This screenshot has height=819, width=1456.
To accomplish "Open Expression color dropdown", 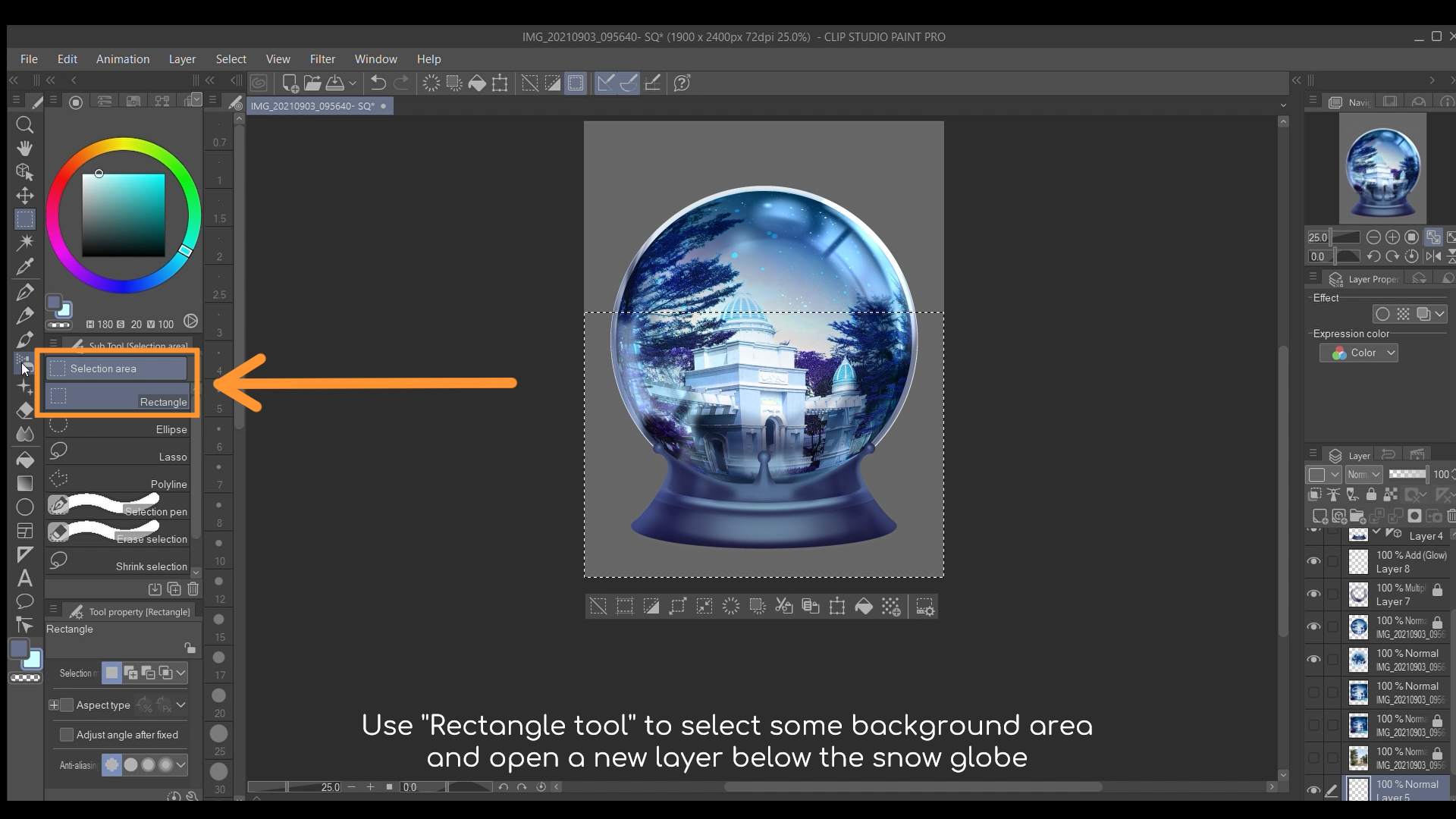I will click(1359, 353).
